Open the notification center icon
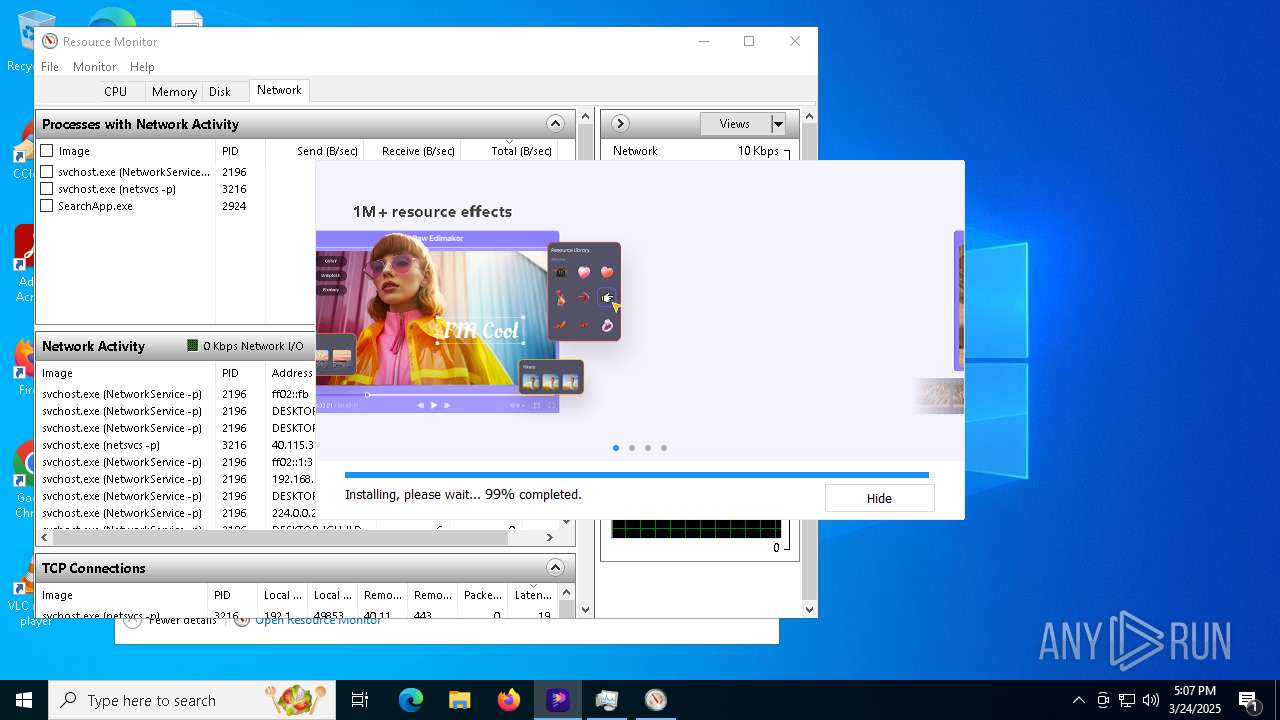The height and width of the screenshot is (720, 1280). click(x=1249, y=701)
